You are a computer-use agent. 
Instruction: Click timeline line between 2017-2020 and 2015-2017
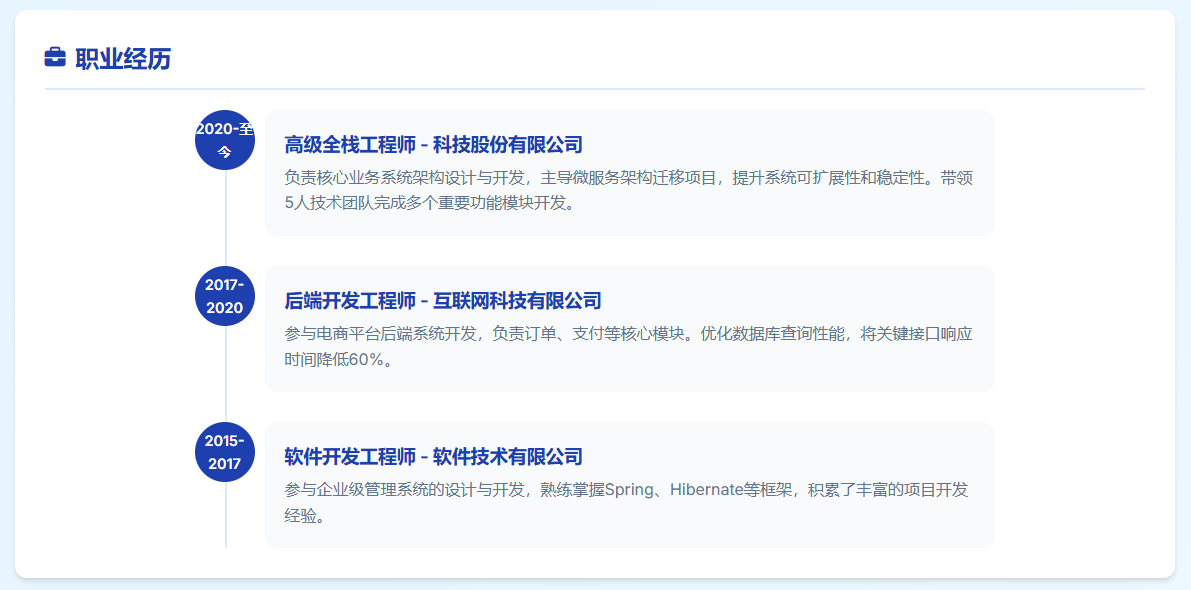point(226,374)
